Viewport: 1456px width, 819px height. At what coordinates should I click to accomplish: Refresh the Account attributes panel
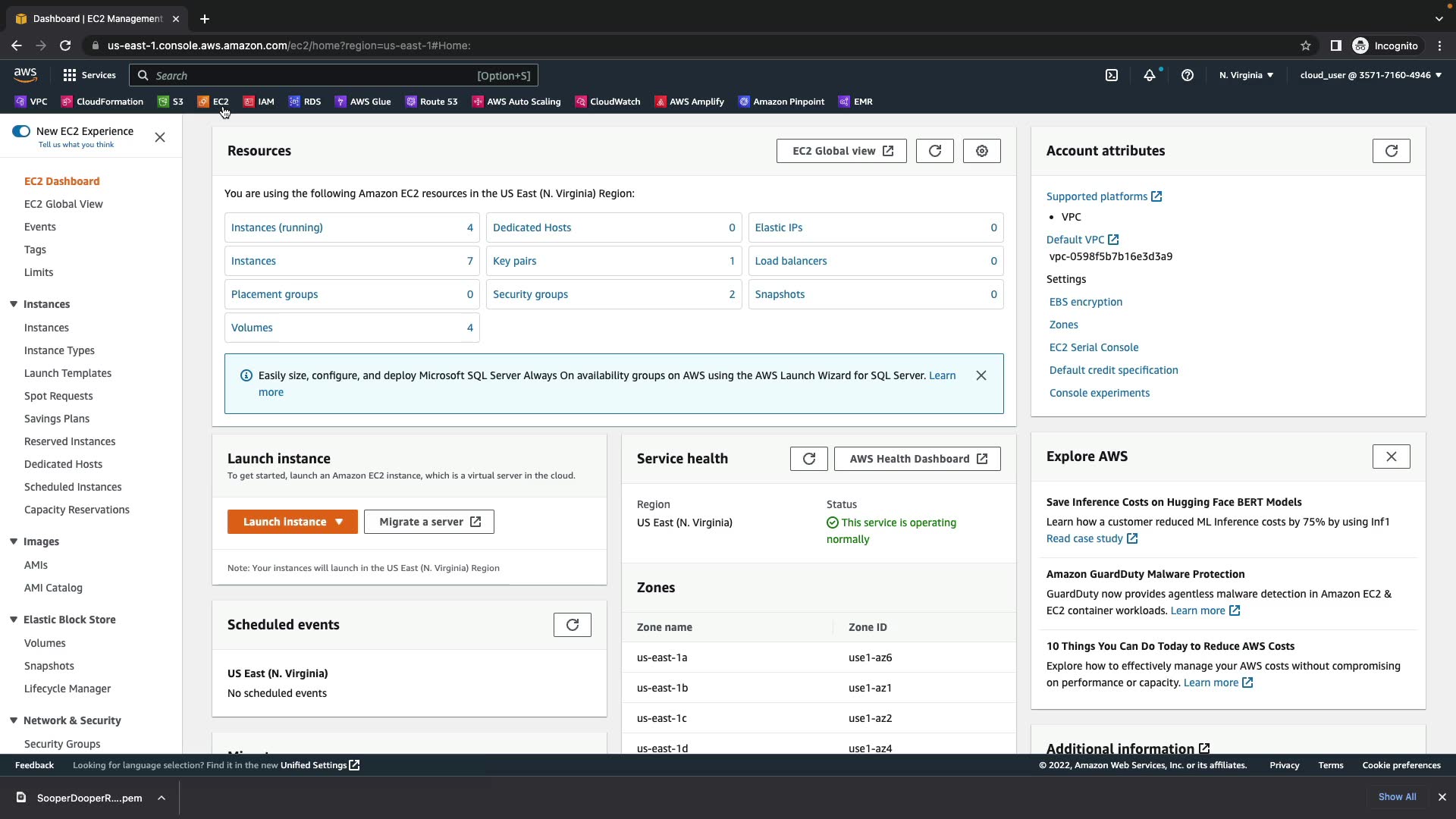coord(1391,151)
